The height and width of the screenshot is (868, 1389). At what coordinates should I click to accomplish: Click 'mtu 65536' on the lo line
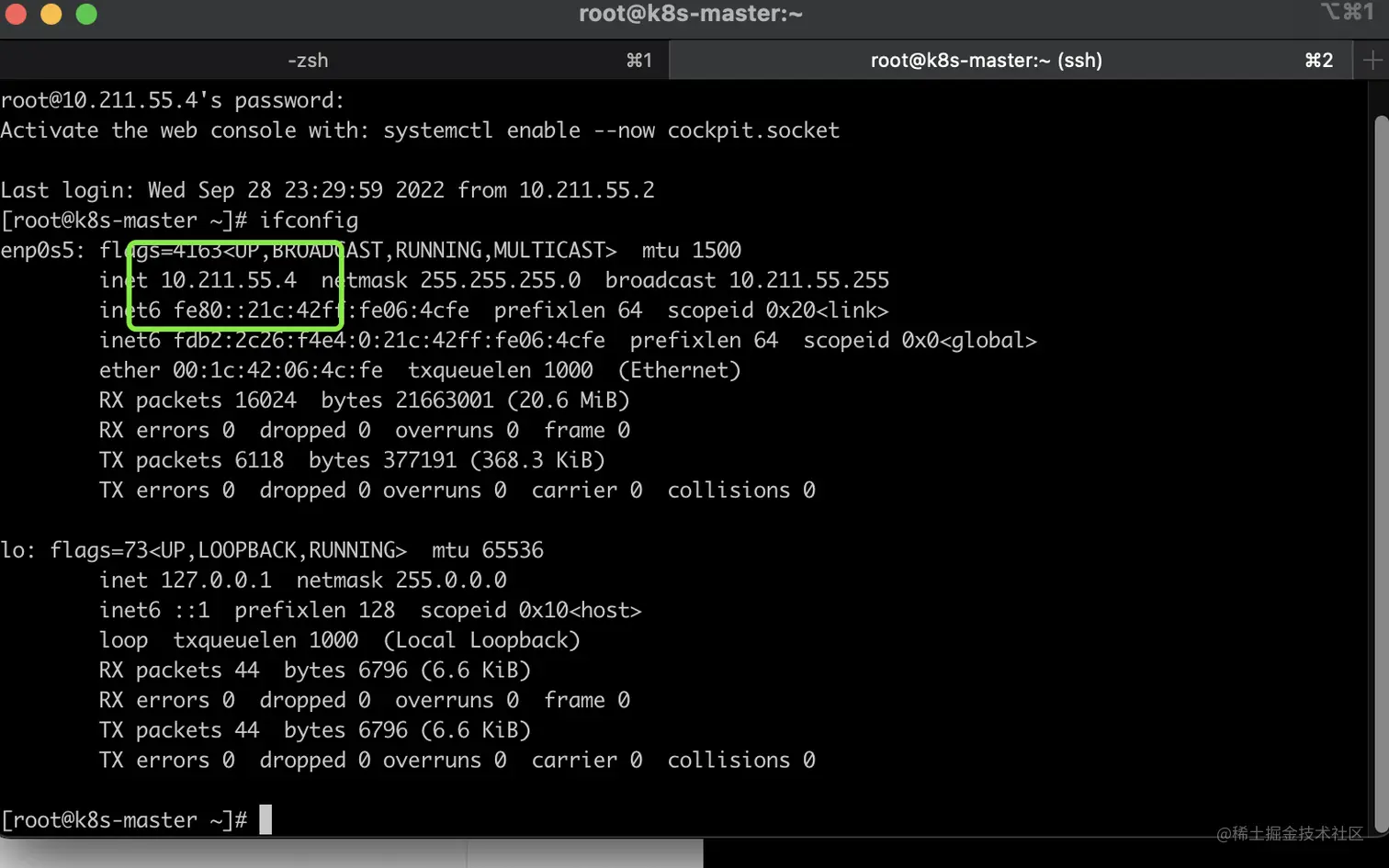pos(488,550)
